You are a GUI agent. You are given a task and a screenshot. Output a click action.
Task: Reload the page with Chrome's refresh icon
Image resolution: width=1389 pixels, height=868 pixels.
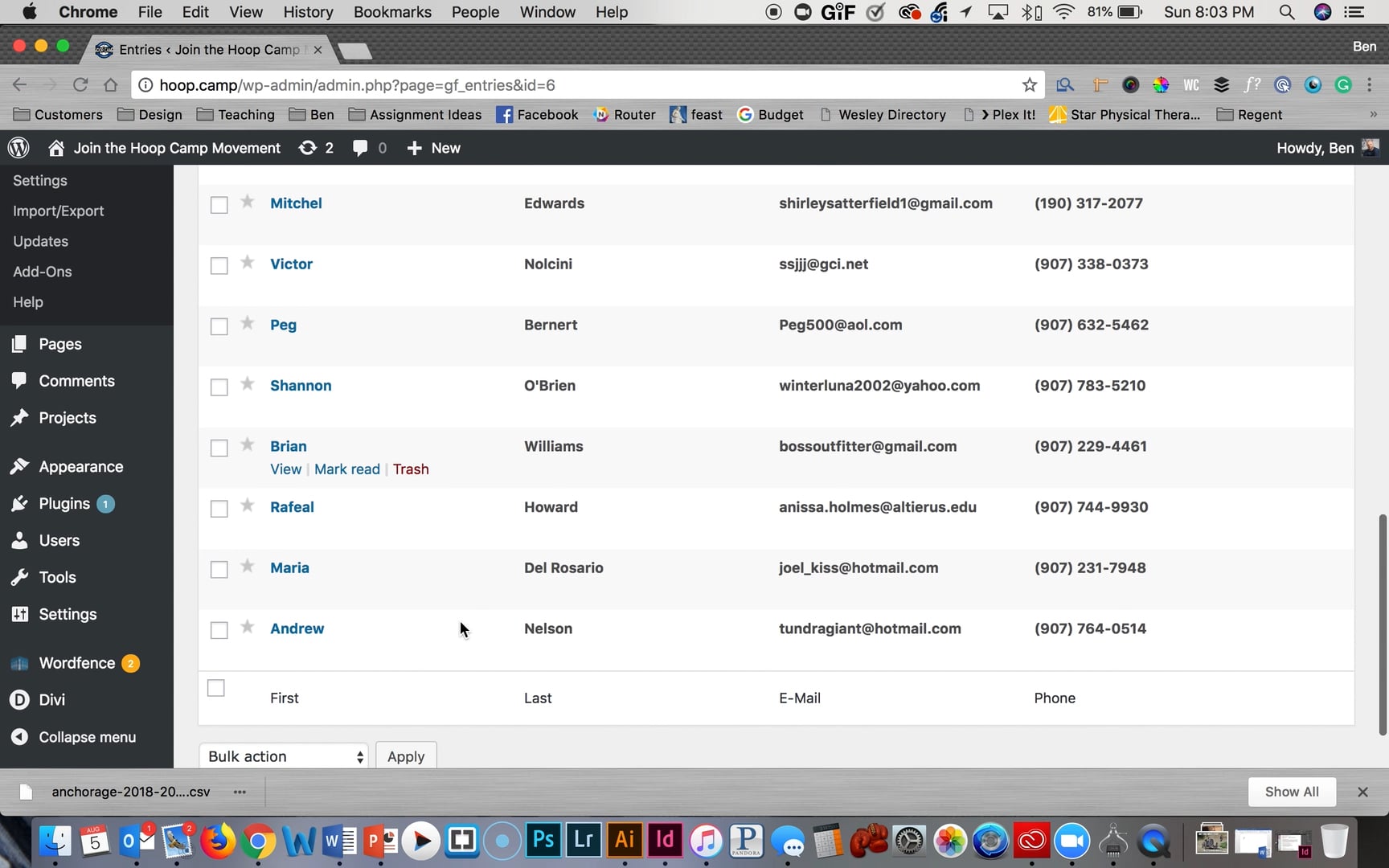point(80,85)
